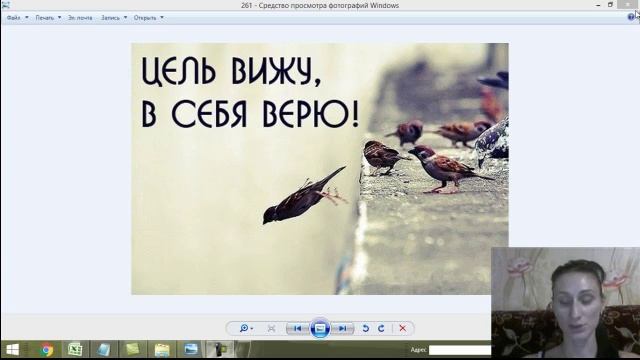Image resolution: width=640 pixels, height=360 pixels.
Task: Start the slideshow with center button
Action: [320, 328]
